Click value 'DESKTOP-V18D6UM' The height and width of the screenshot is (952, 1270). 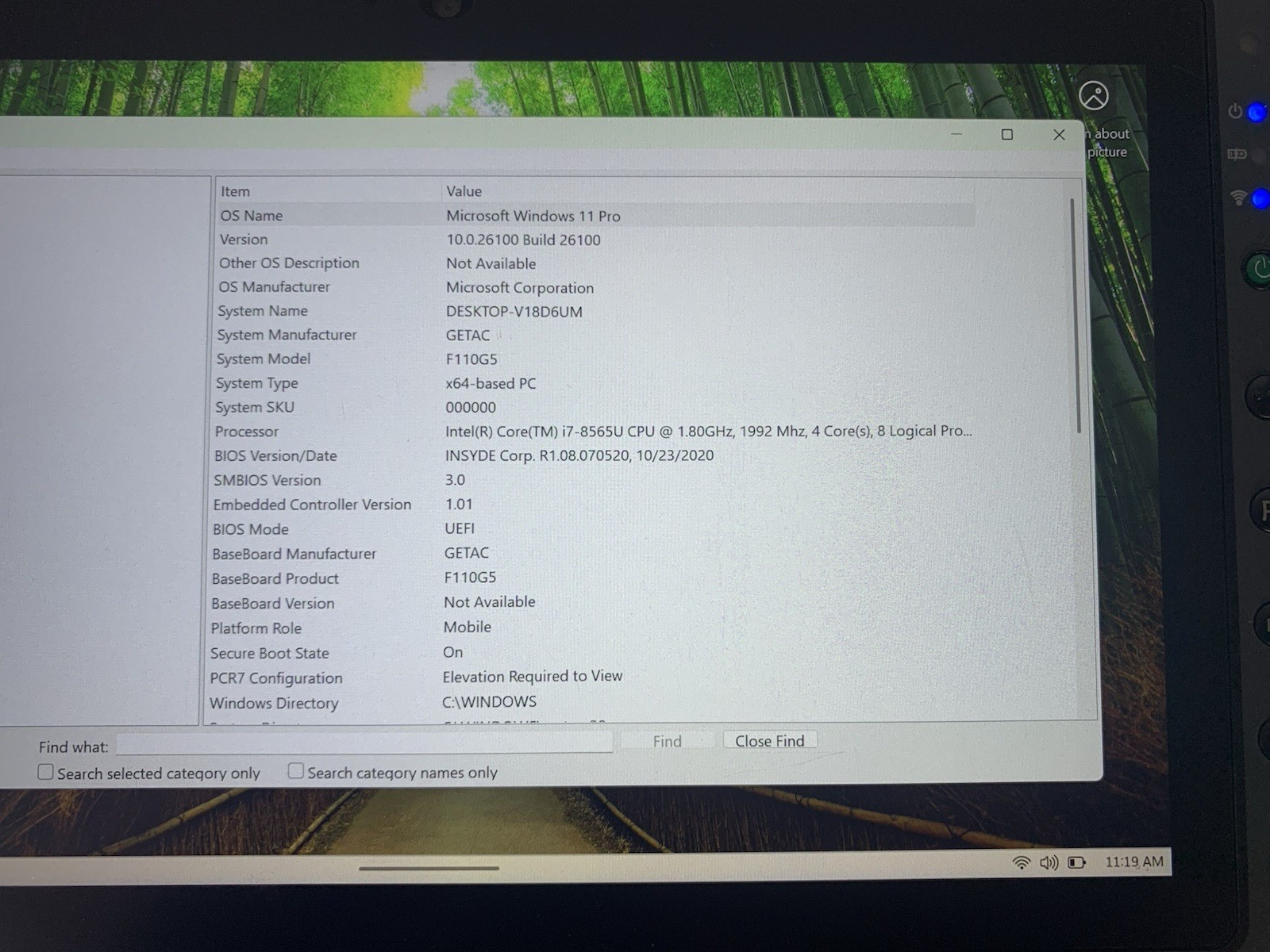(x=514, y=312)
